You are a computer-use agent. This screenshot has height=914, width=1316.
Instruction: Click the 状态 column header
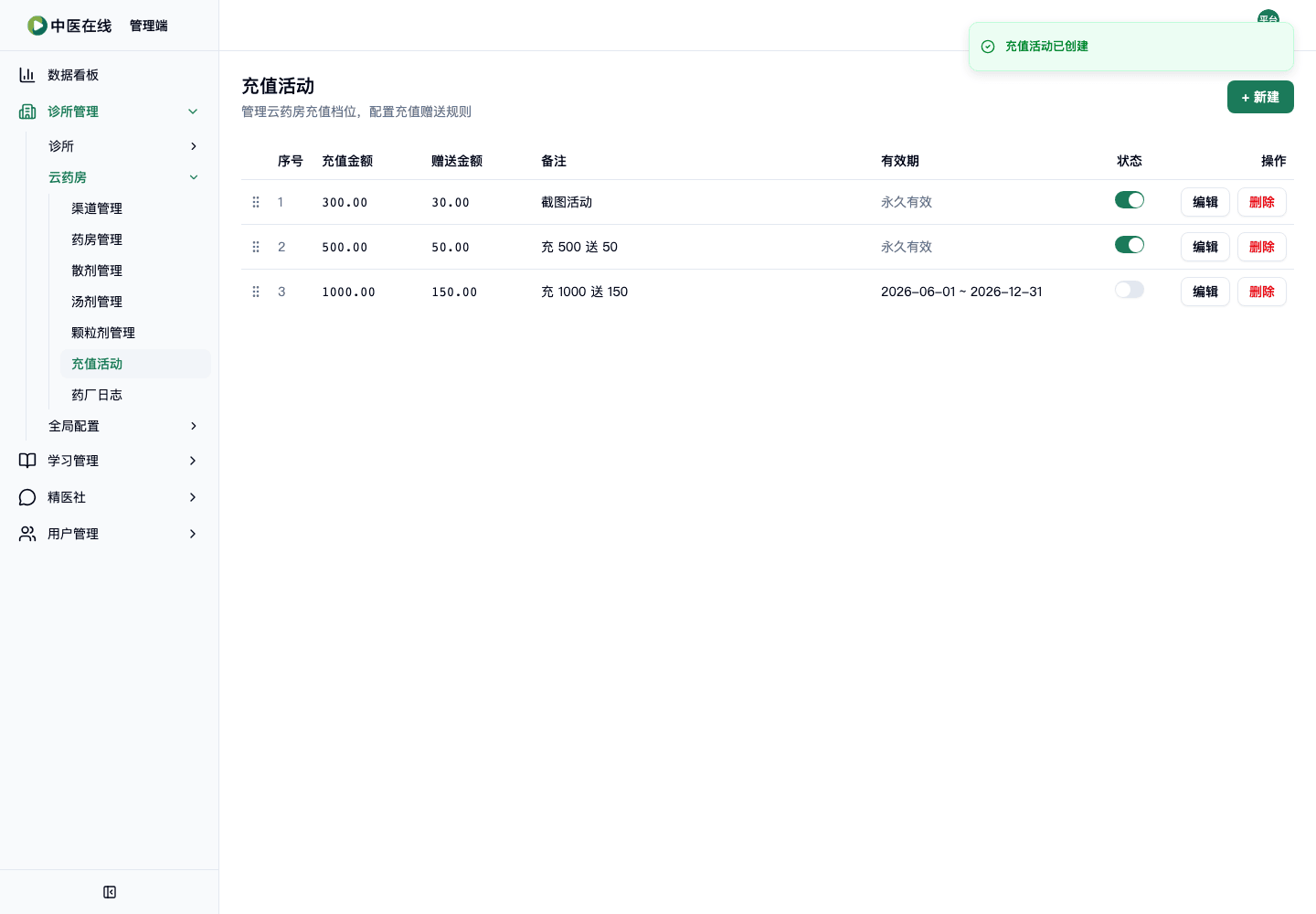(x=1130, y=161)
